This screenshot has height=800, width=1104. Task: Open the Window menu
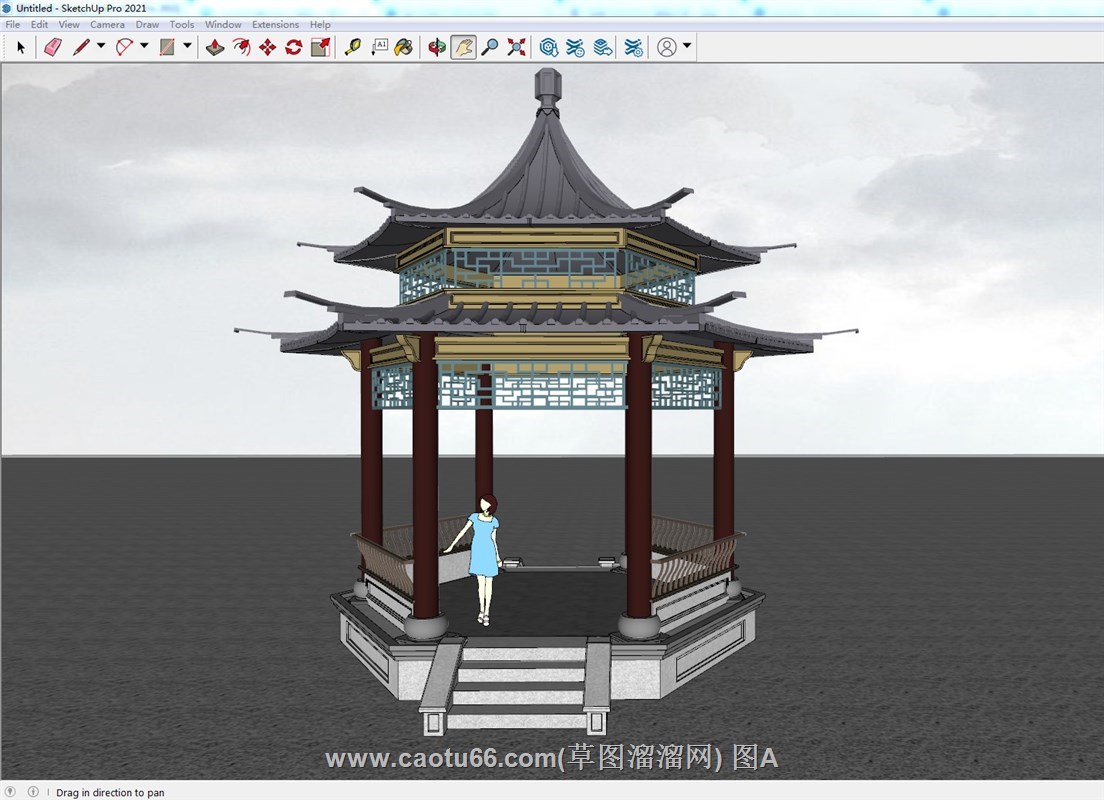(x=223, y=24)
